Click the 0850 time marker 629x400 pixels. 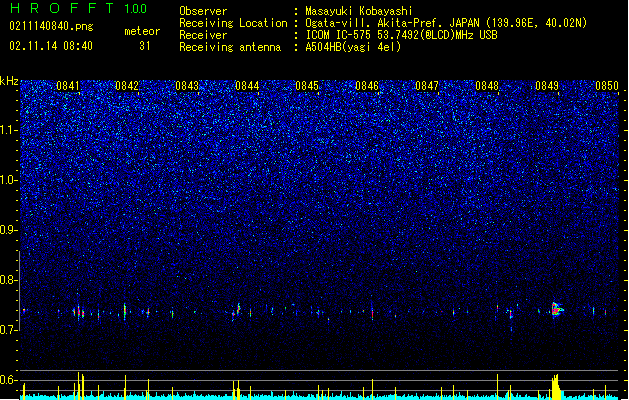coord(607,85)
